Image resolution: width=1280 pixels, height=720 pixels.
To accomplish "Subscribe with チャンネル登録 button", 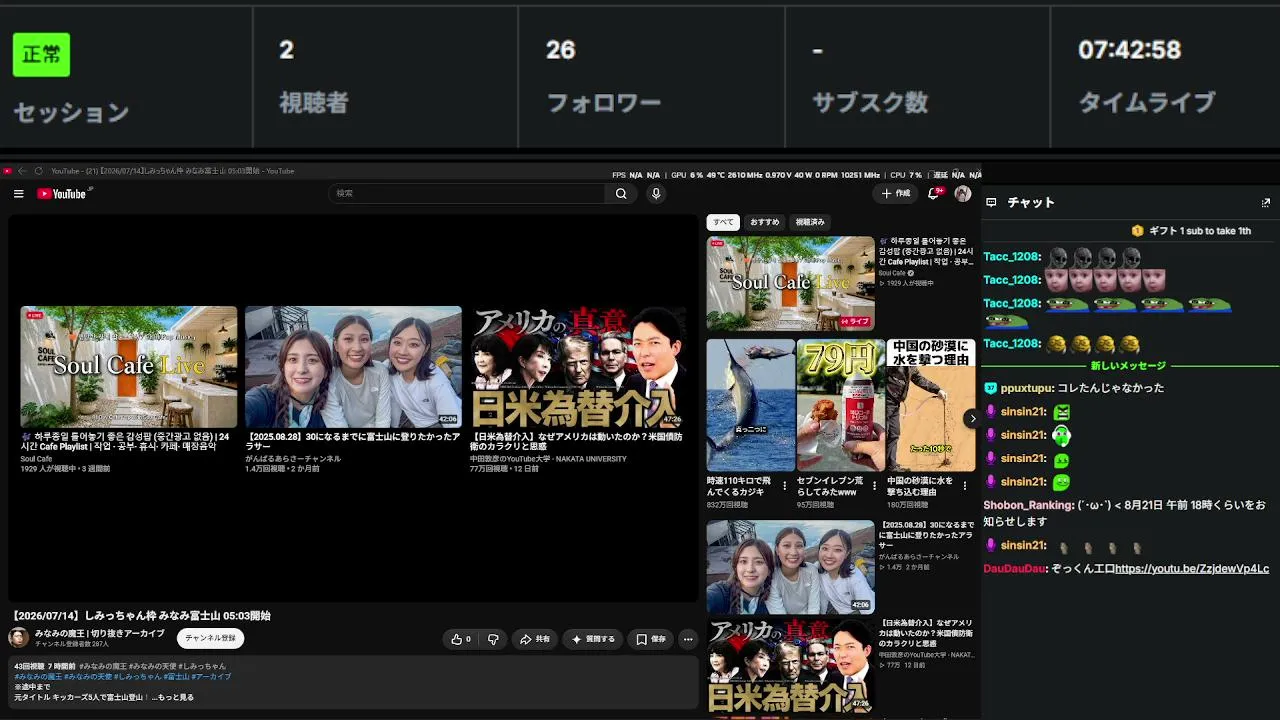I will 210,638.
